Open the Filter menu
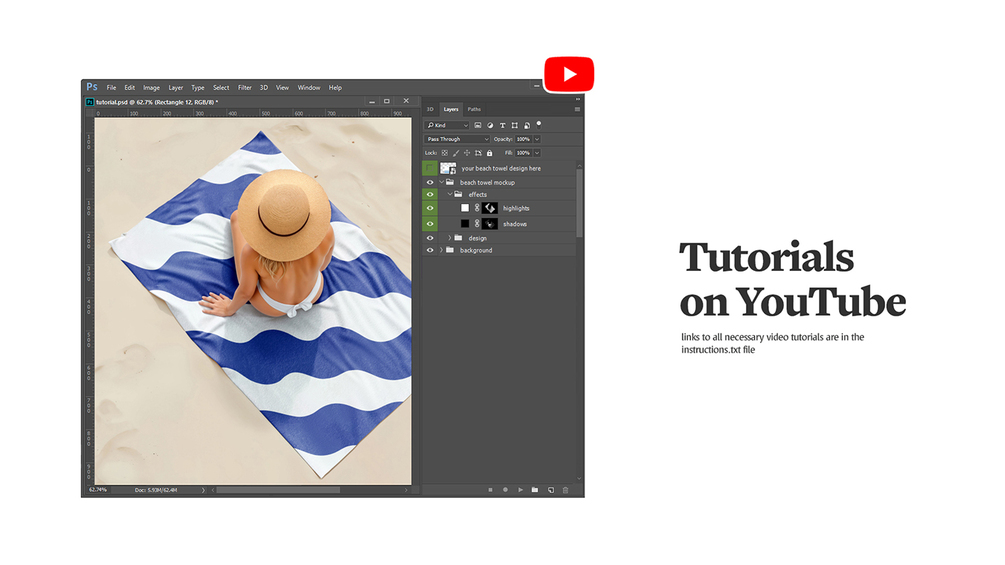The height and width of the screenshot is (565, 1005). (245, 88)
